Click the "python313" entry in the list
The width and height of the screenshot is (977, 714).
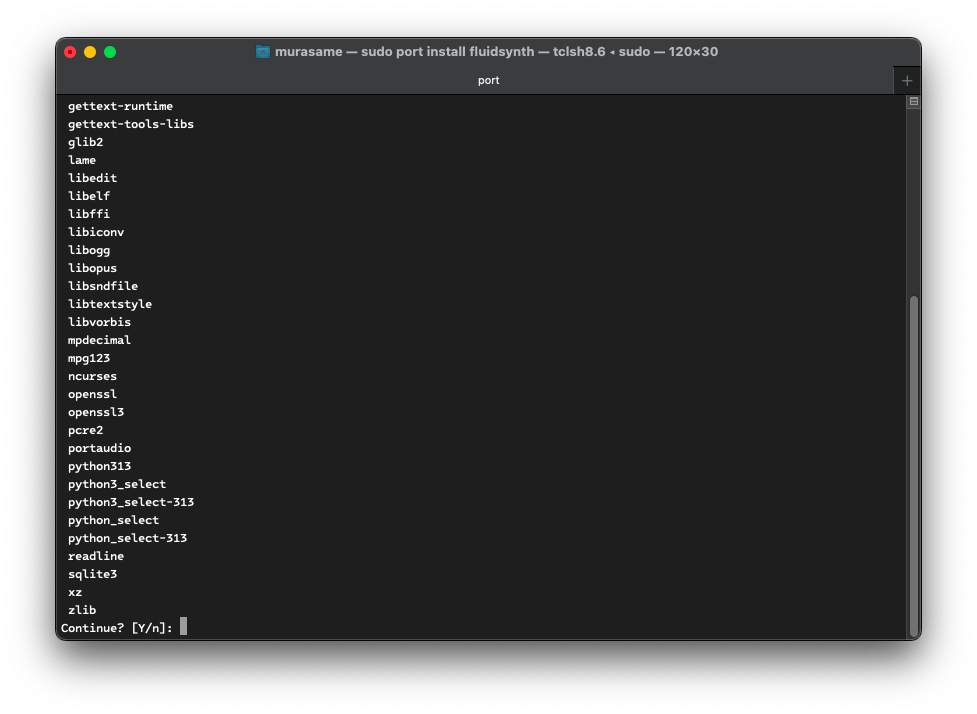click(99, 466)
